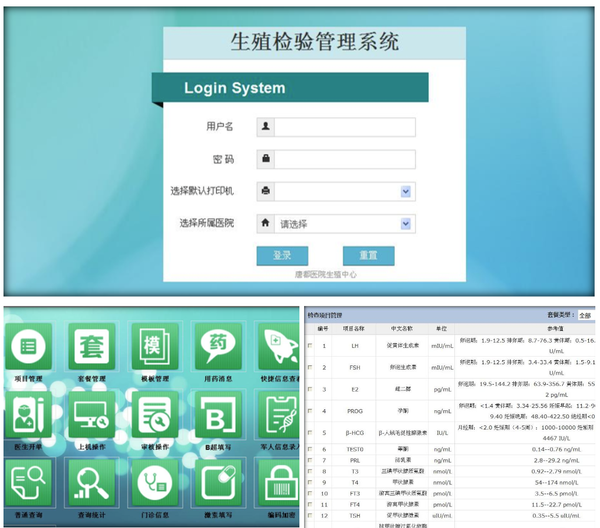Tick the checkbox for LH row

(309, 345)
